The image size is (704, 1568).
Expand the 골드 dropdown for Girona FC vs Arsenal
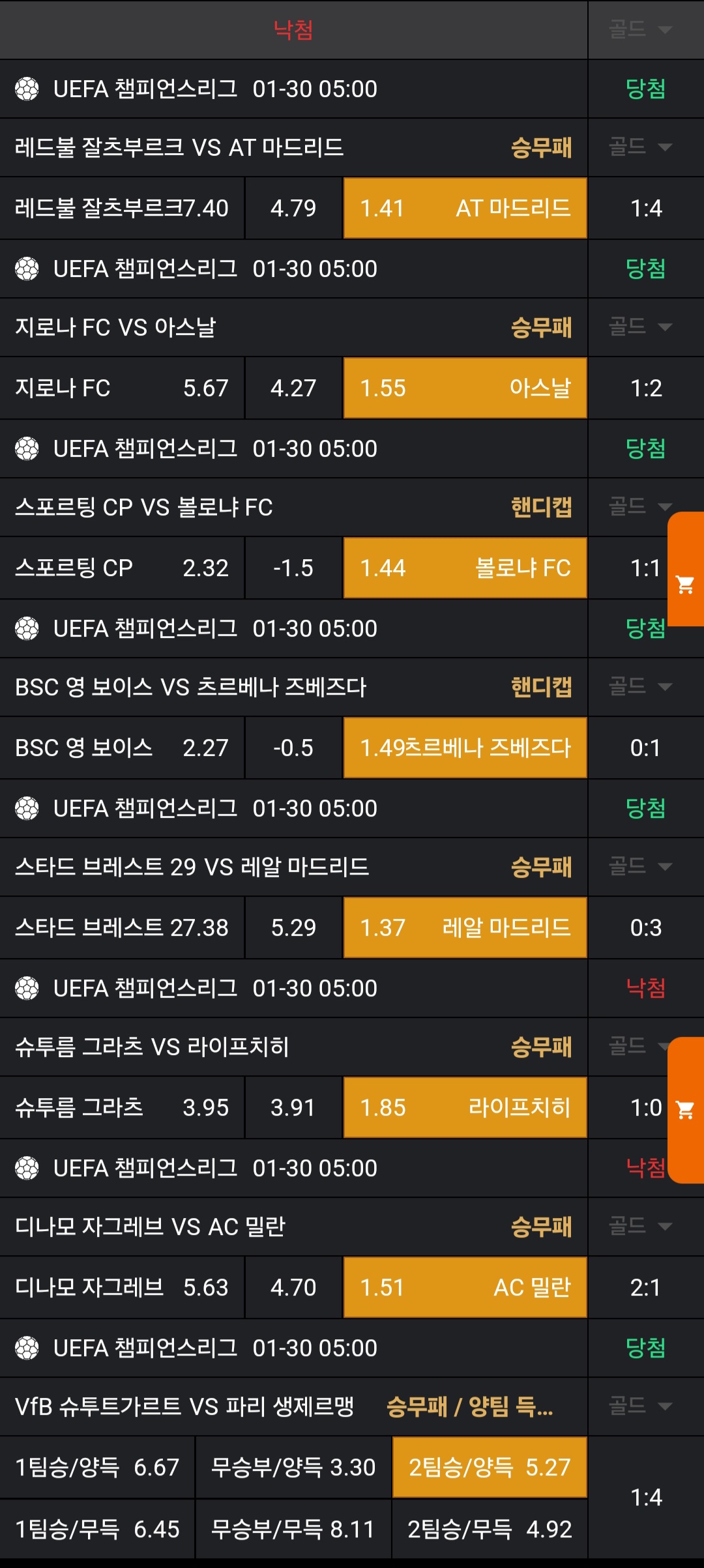(x=640, y=327)
